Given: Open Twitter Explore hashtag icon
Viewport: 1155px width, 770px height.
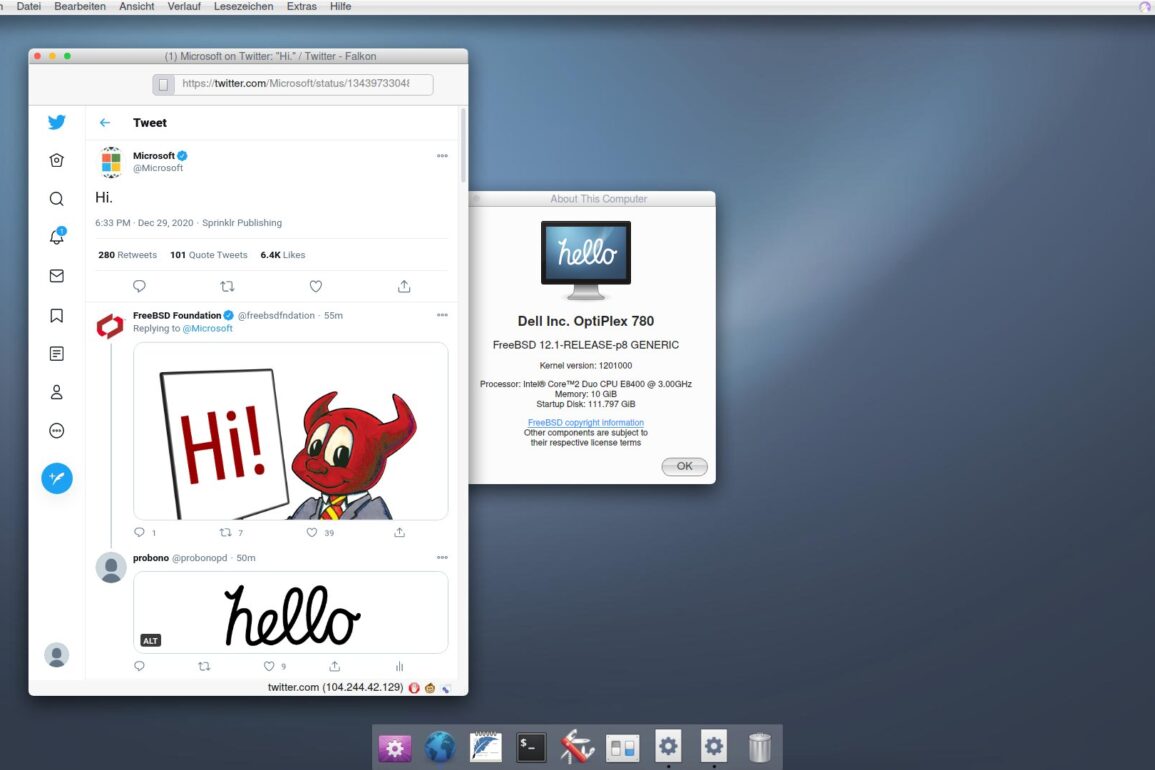Looking at the screenshot, I should click(x=57, y=199).
